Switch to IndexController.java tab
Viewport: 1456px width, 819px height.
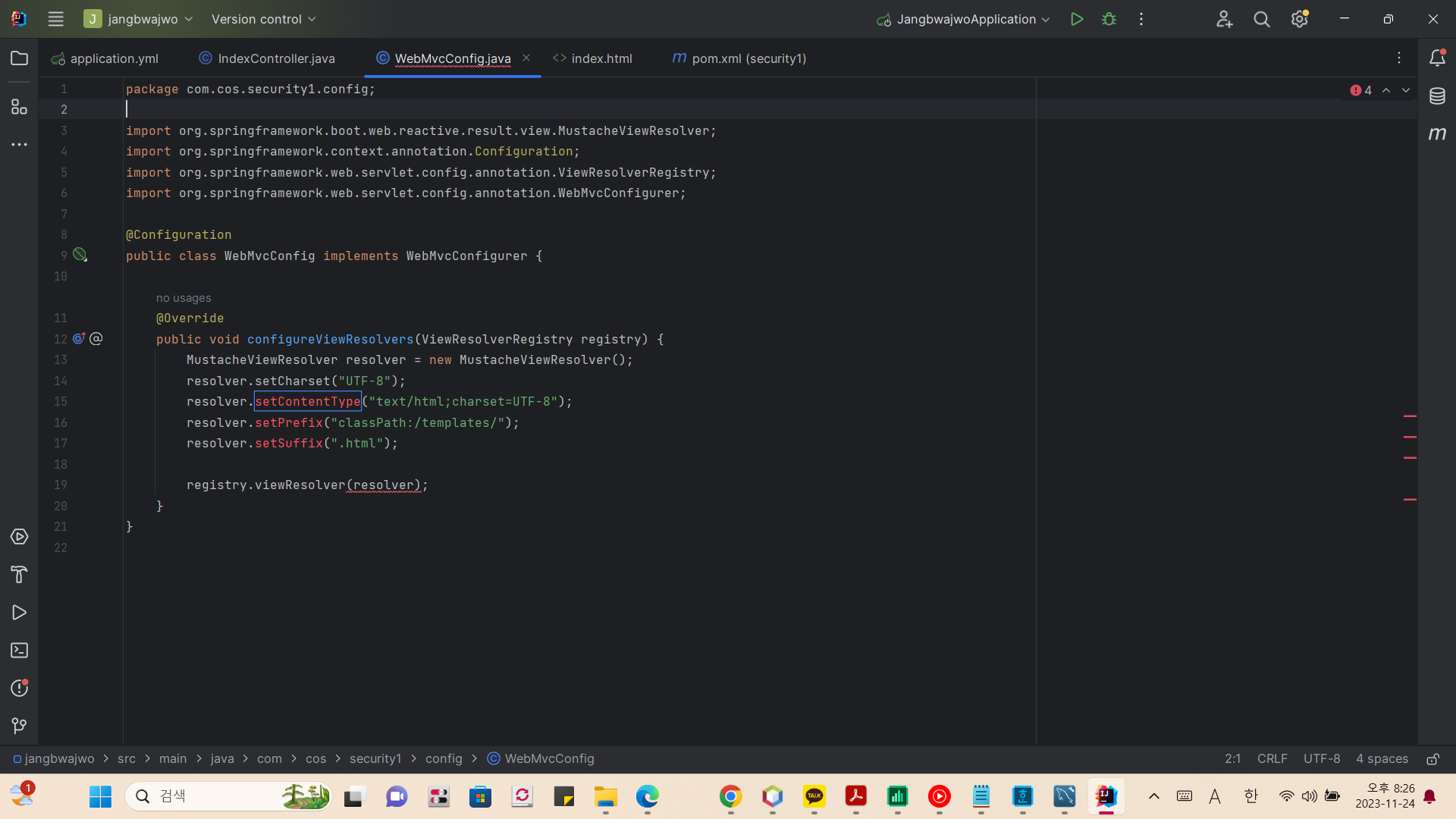pos(267,58)
